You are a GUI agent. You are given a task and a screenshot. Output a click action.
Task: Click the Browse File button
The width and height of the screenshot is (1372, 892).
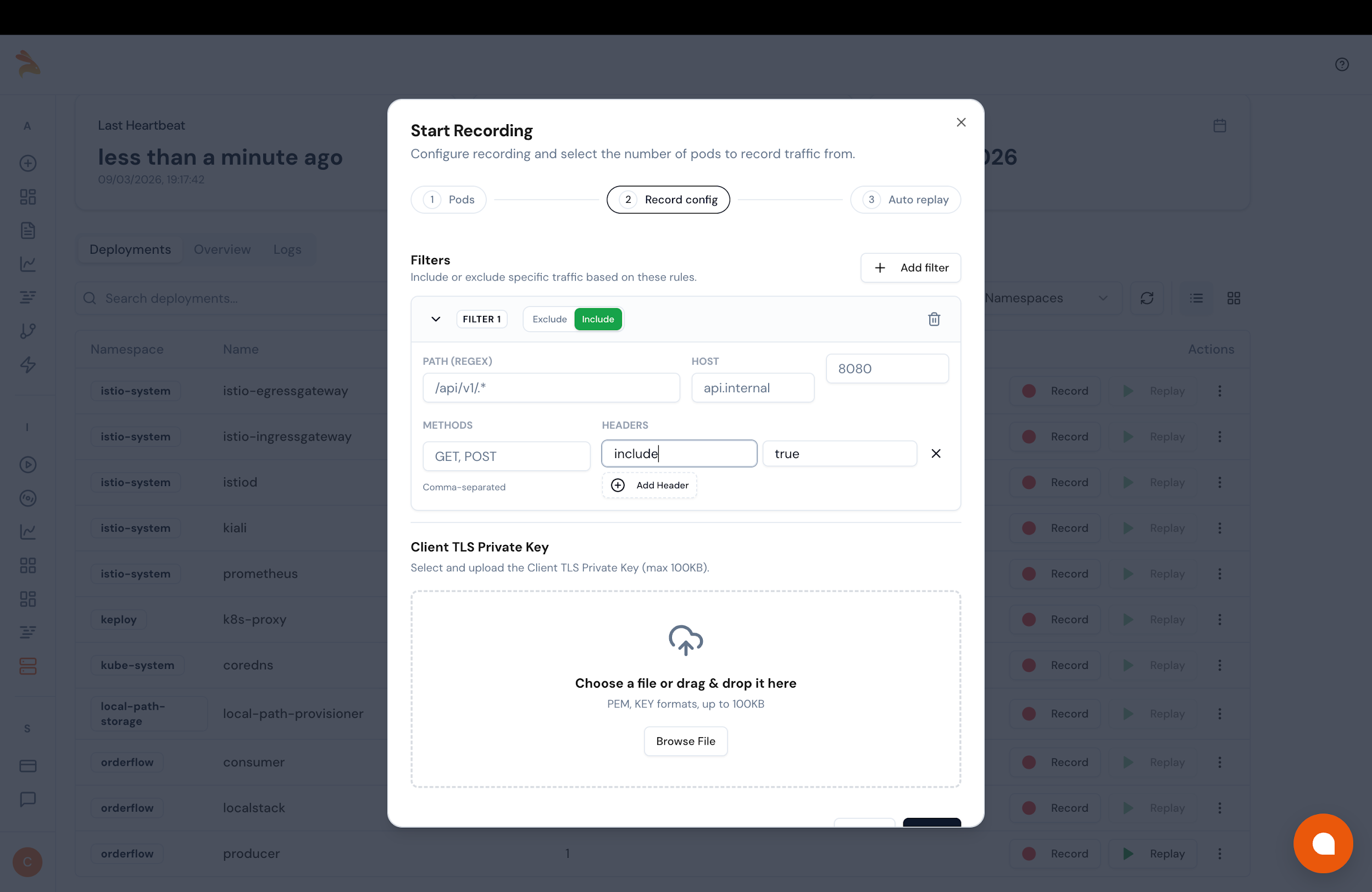(685, 741)
